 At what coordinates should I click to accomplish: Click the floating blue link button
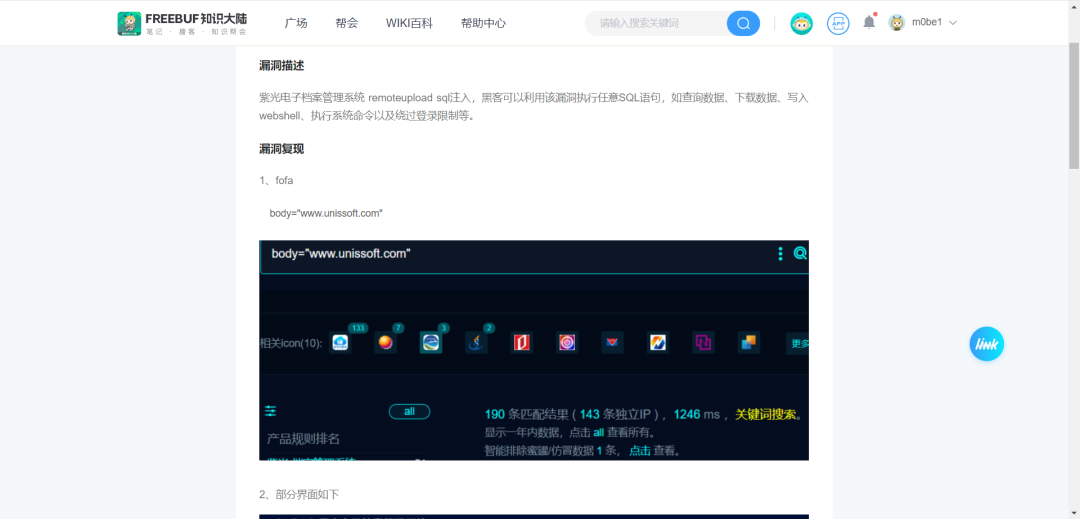[x=986, y=343]
